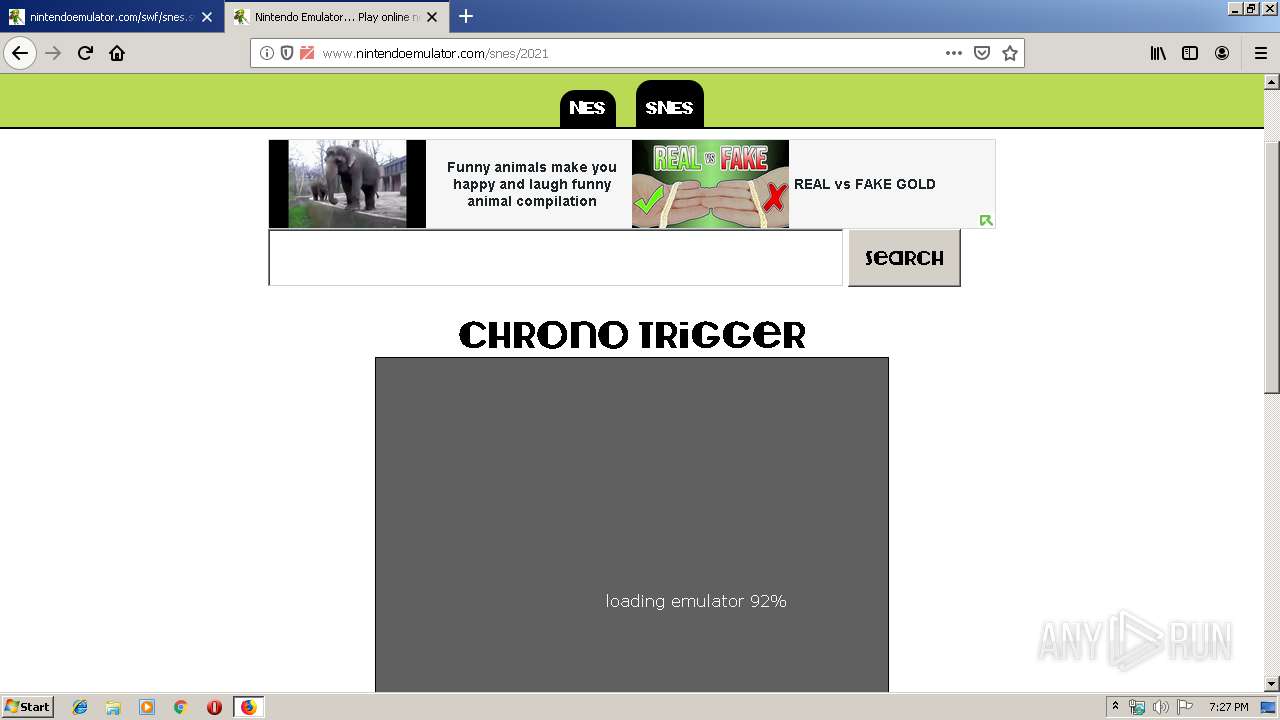Screen dimensions: 1280x720
Task: Show site information icon in address bar
Action: (x=267, y=53)
